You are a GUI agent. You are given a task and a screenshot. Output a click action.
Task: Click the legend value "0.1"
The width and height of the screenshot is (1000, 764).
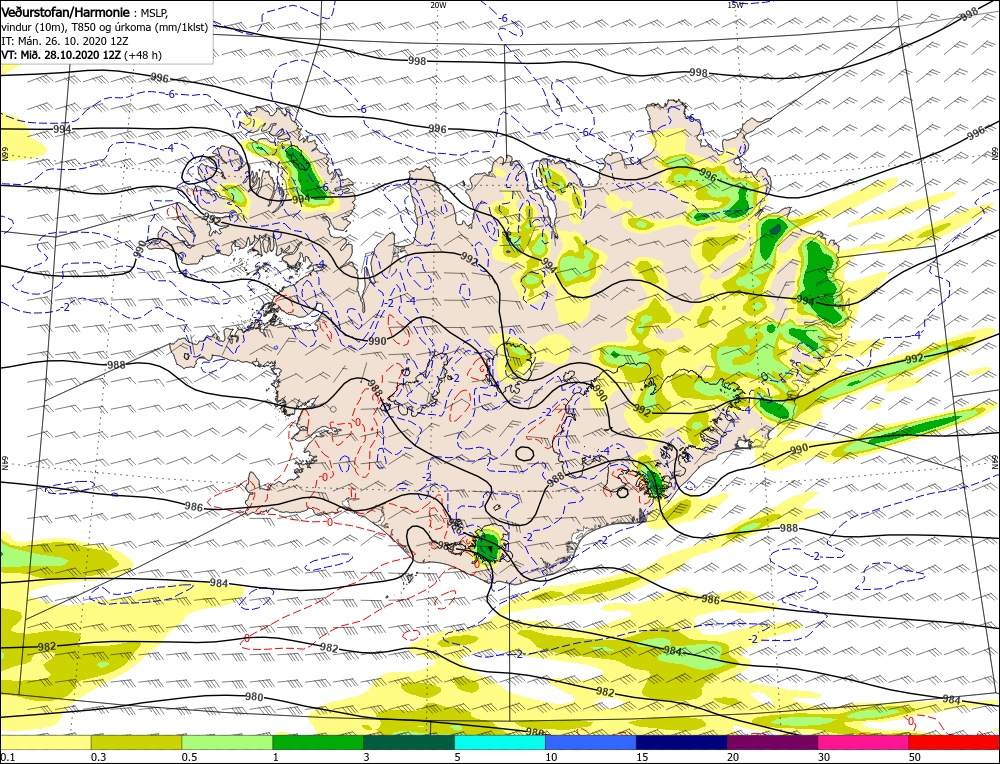pos(7,757)
